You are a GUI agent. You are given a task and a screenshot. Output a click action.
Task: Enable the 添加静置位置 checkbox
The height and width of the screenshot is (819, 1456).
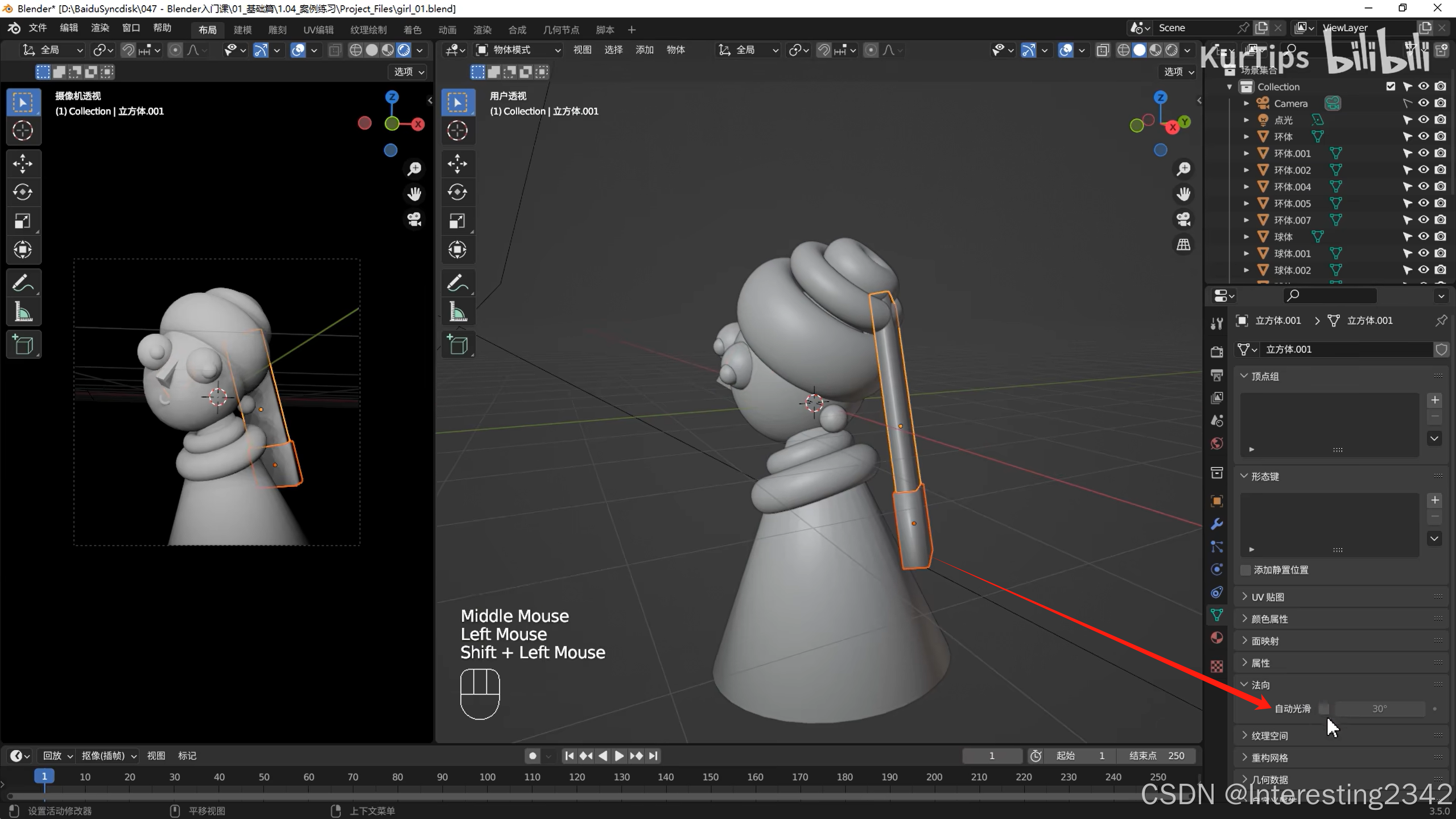pyautogui.click(x=1245, y=570)
